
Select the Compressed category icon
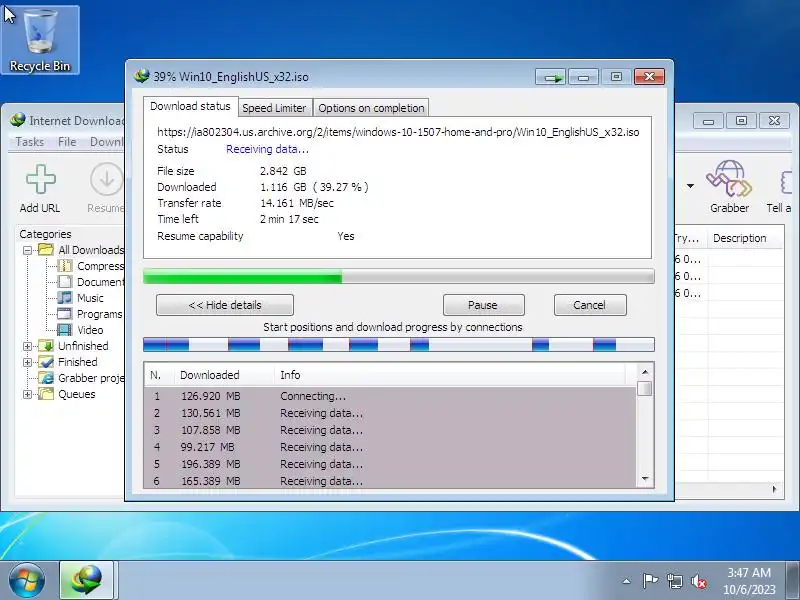coord(64,266)
